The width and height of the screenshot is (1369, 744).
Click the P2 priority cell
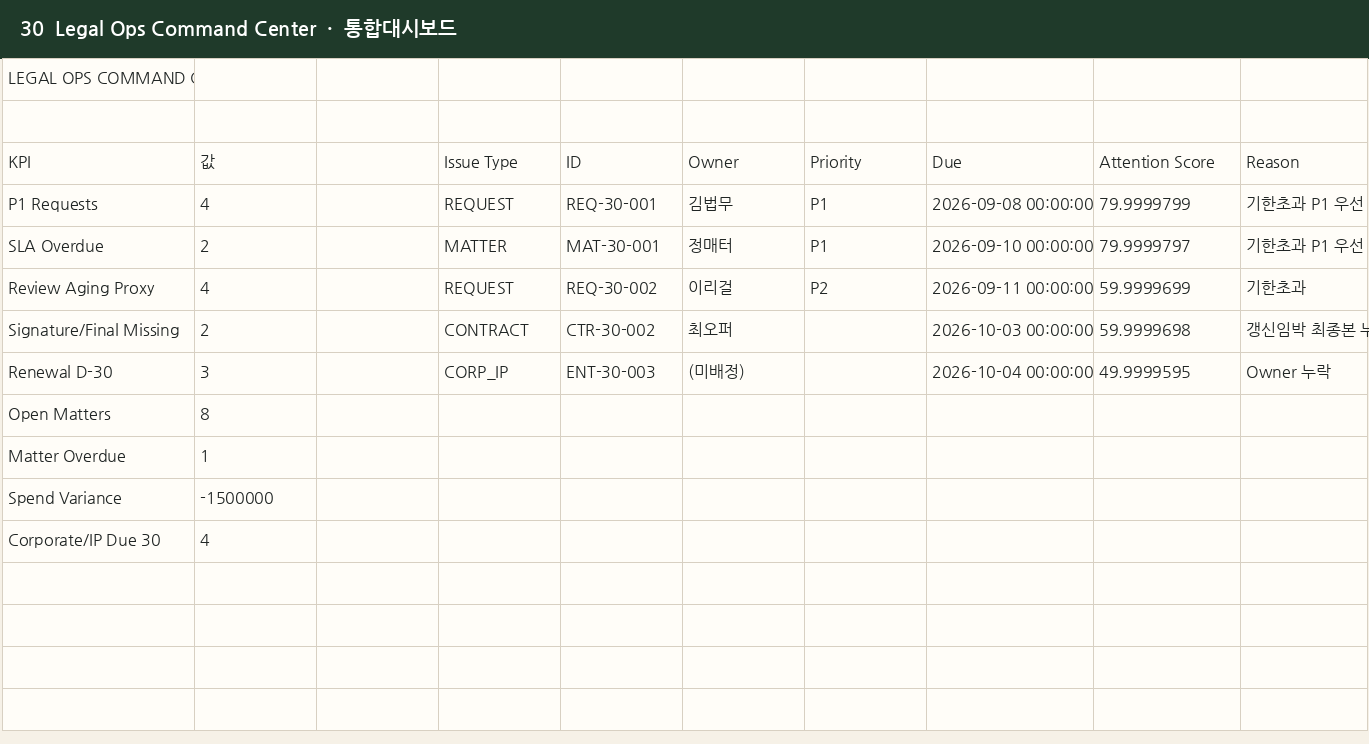[865, 289]
